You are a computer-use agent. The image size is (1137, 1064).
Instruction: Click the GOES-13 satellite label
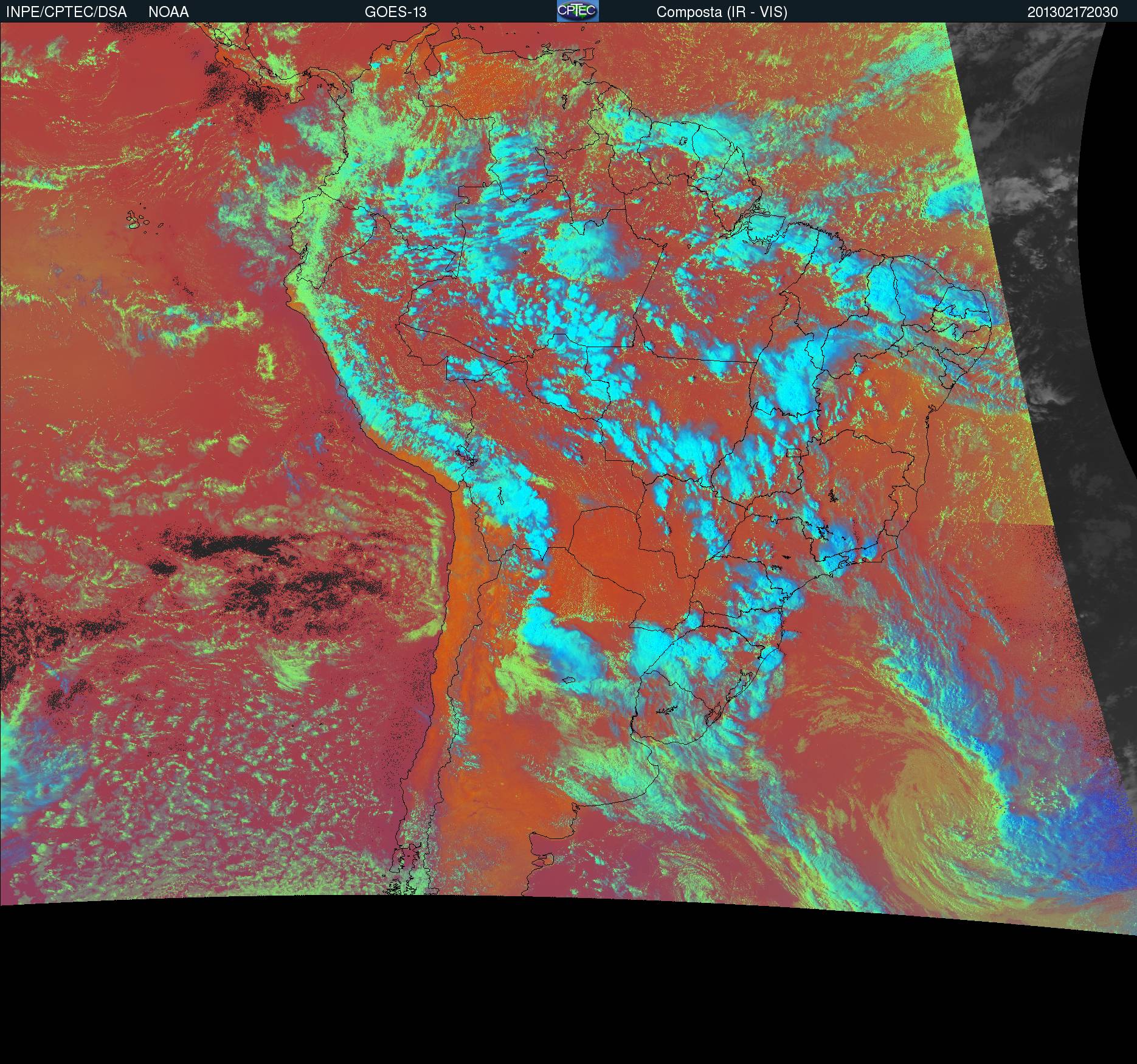(x=396, y=12)
